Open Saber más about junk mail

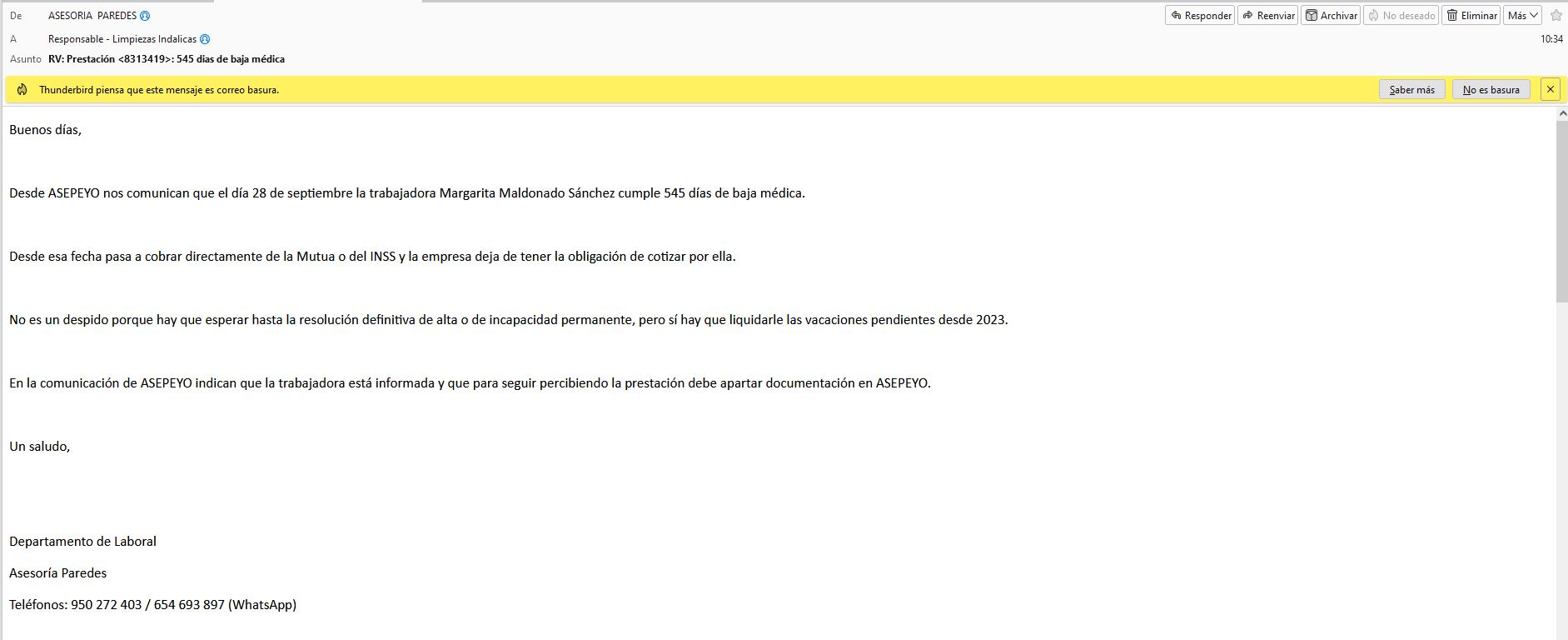click(1411, 90)
